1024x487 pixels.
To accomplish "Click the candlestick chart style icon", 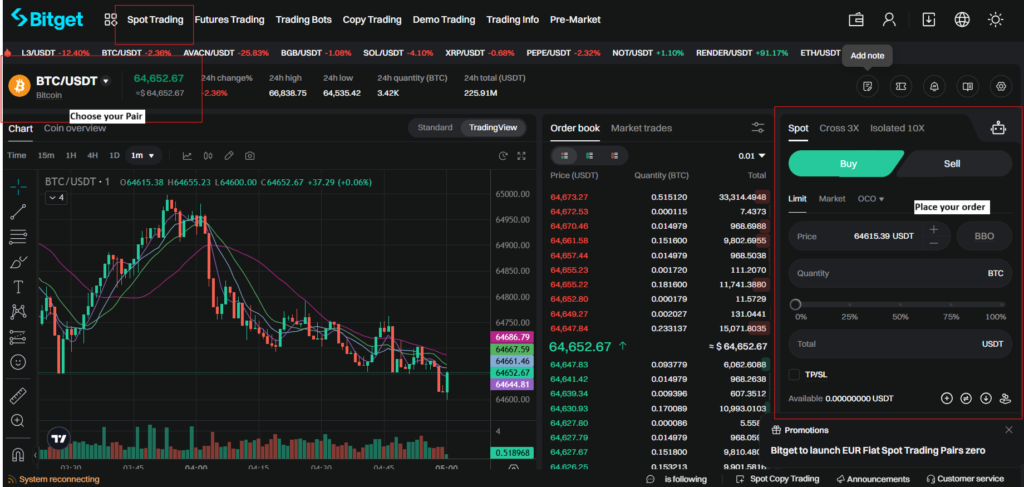I will point(208,156).
